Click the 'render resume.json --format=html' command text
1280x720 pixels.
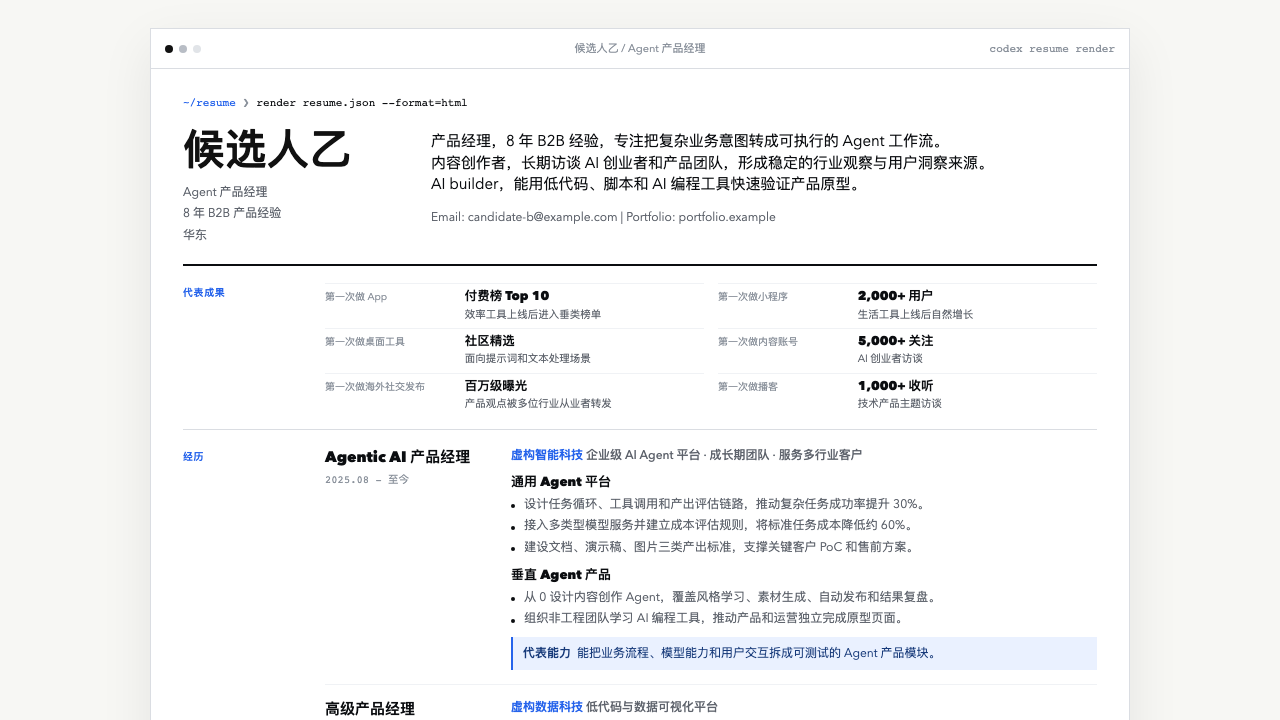point(361,103)
